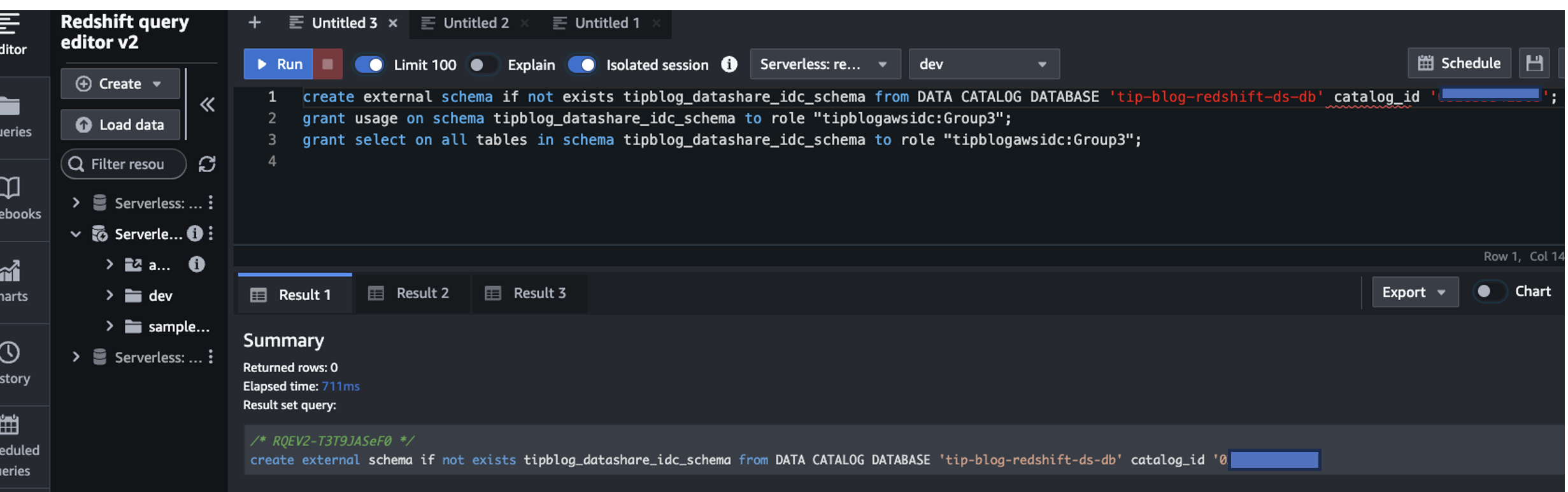This screenshot has width=1568, height=492.
Task: Show info for the expanded Serverle... workgroup
Action: click(x=195, y=233)
